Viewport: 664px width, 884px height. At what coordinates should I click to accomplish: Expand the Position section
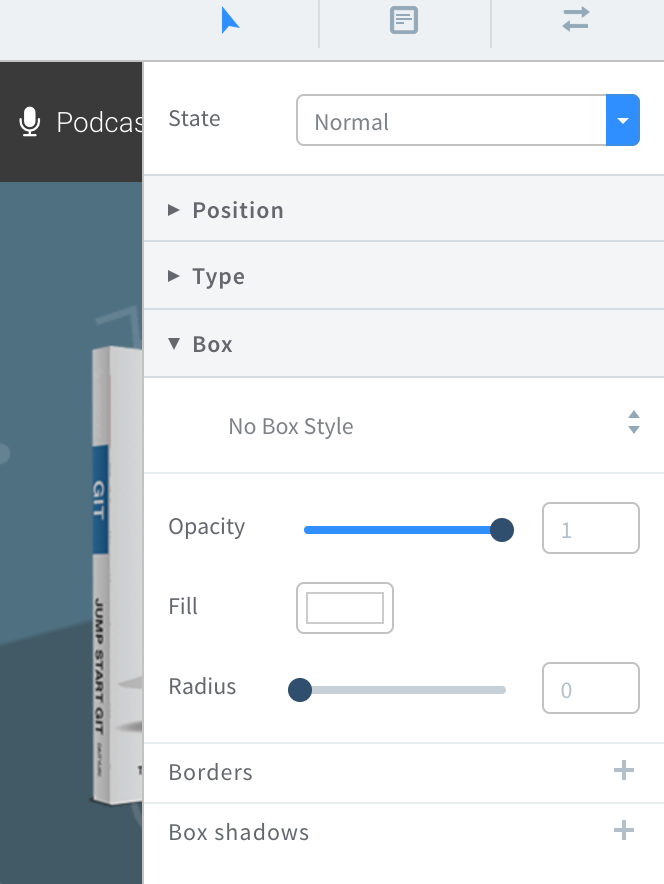pyautogui.click(x=404, y=210)
